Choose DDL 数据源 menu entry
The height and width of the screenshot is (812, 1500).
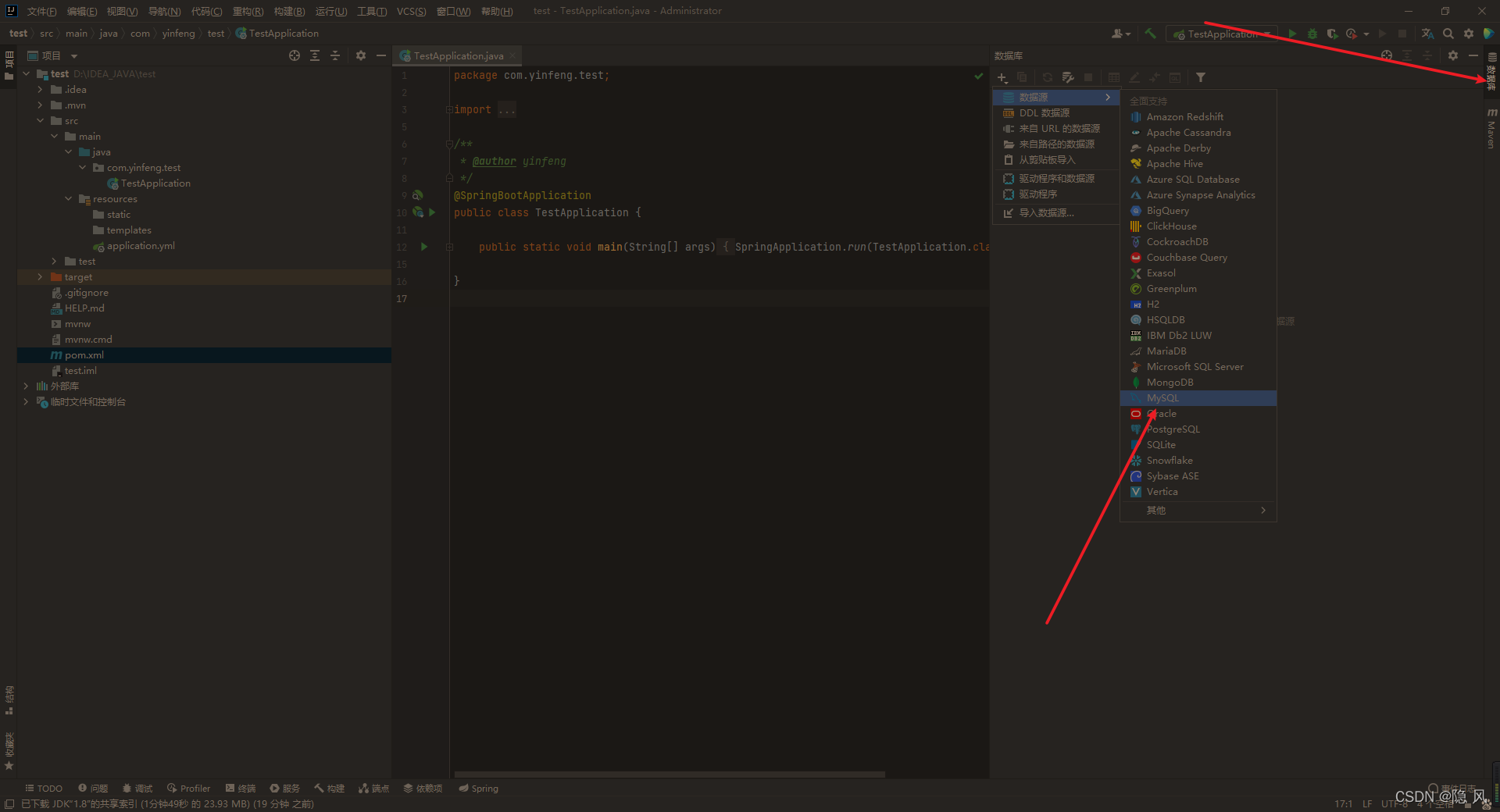(x=1056, y=113)
